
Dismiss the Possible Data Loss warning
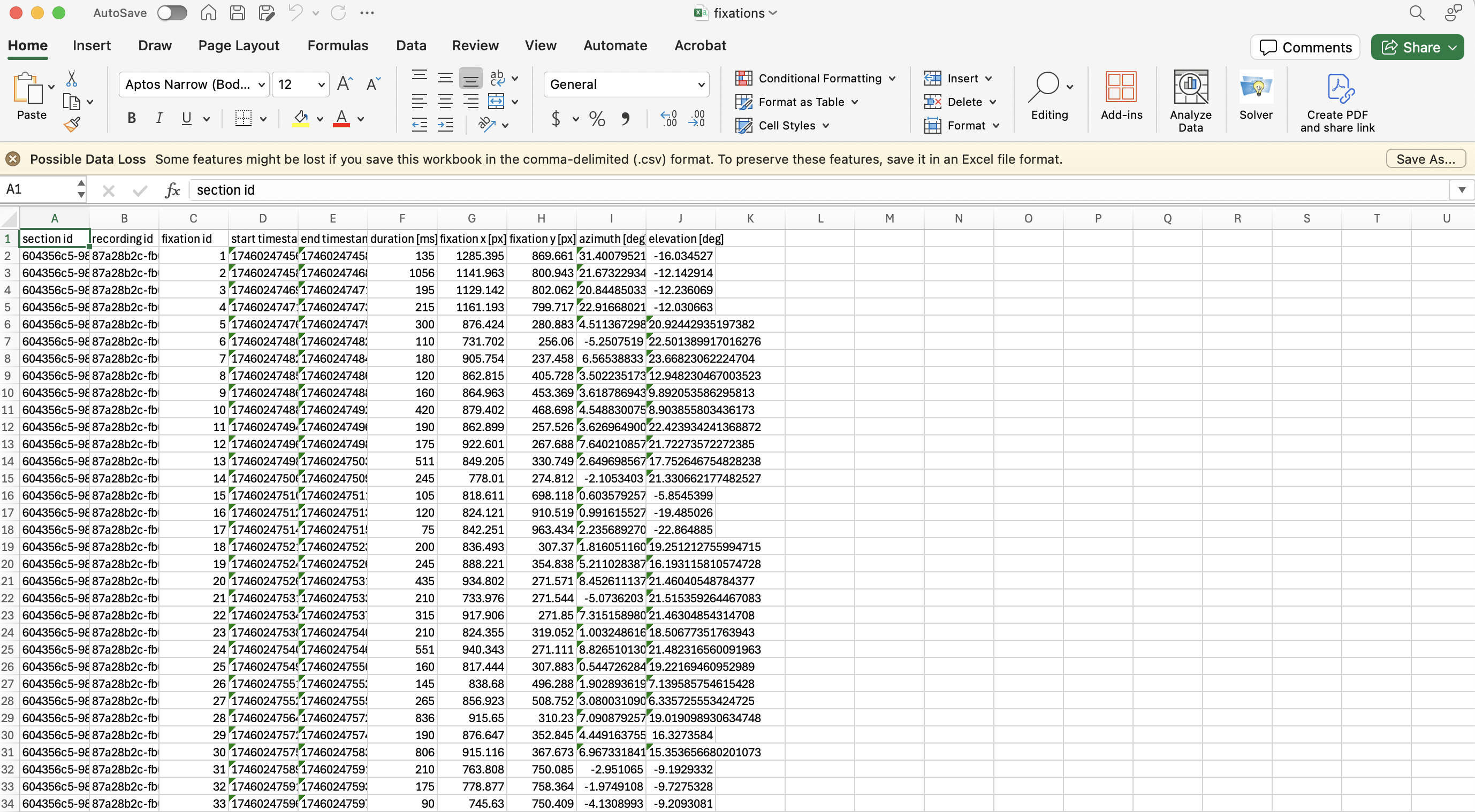[x=13, y=159]
